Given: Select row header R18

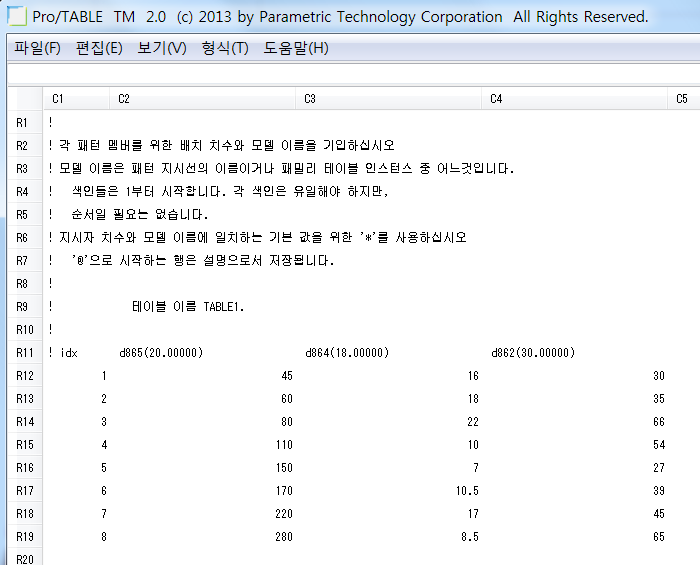Looking at the screenshot, I should [25, 514].
